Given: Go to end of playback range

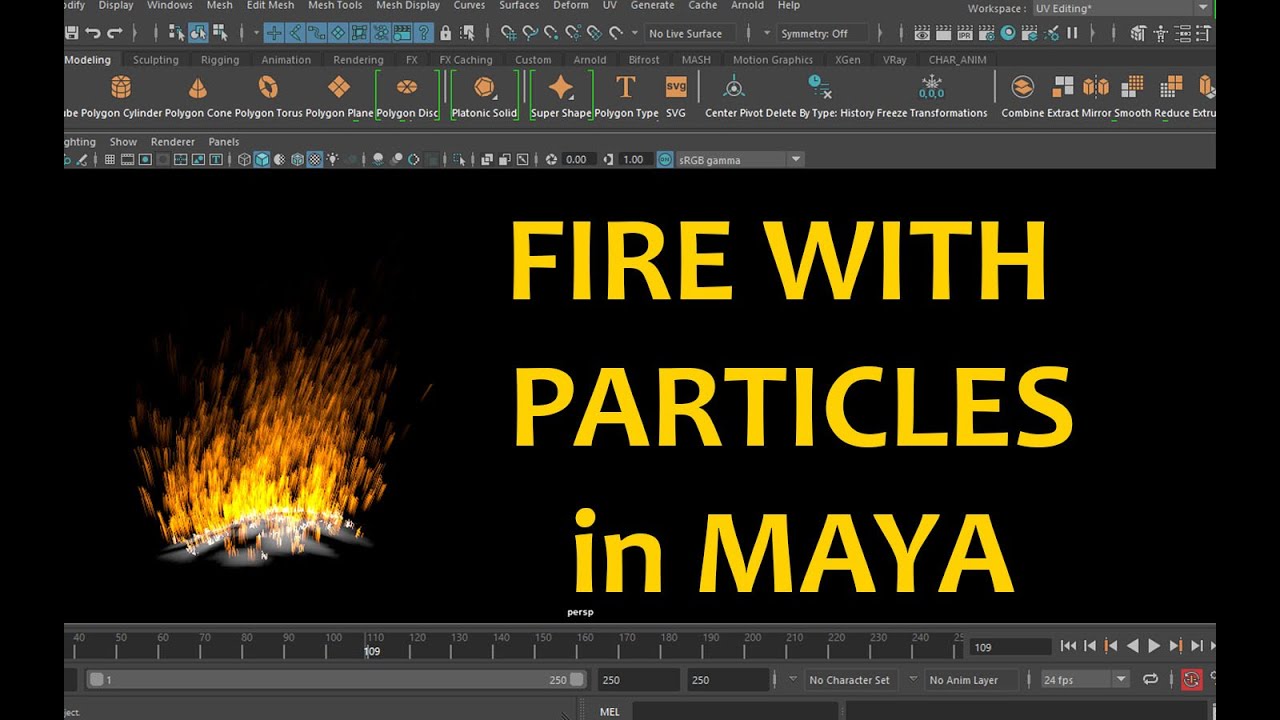Looking at the screenshot, I should (x=1213, y=646).
